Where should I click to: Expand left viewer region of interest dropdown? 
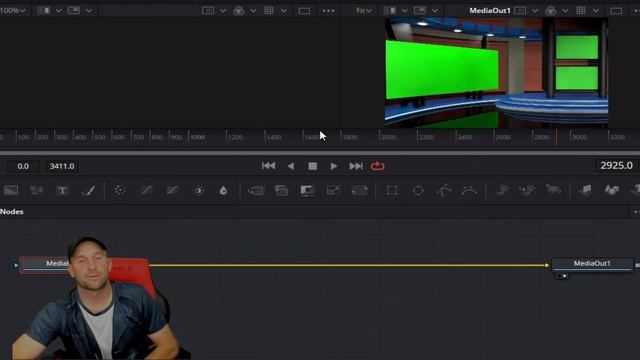coord(223,11)
